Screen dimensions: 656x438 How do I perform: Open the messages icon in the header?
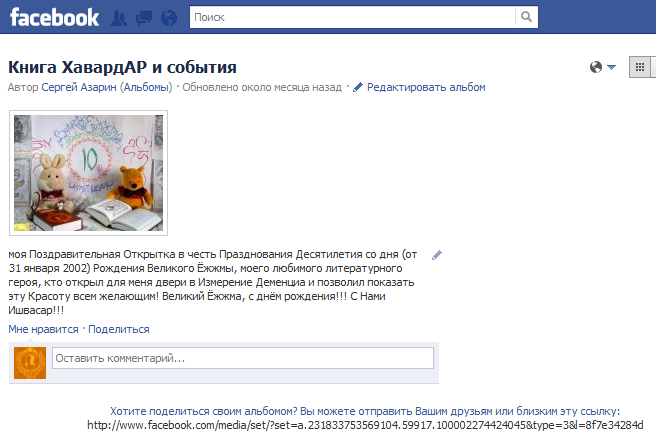144,18
